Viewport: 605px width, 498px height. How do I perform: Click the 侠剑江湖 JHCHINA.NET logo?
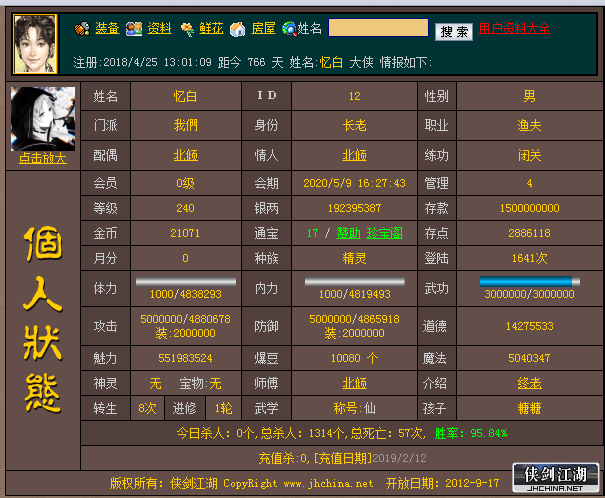pyautogui.click(x=556, y=478)
